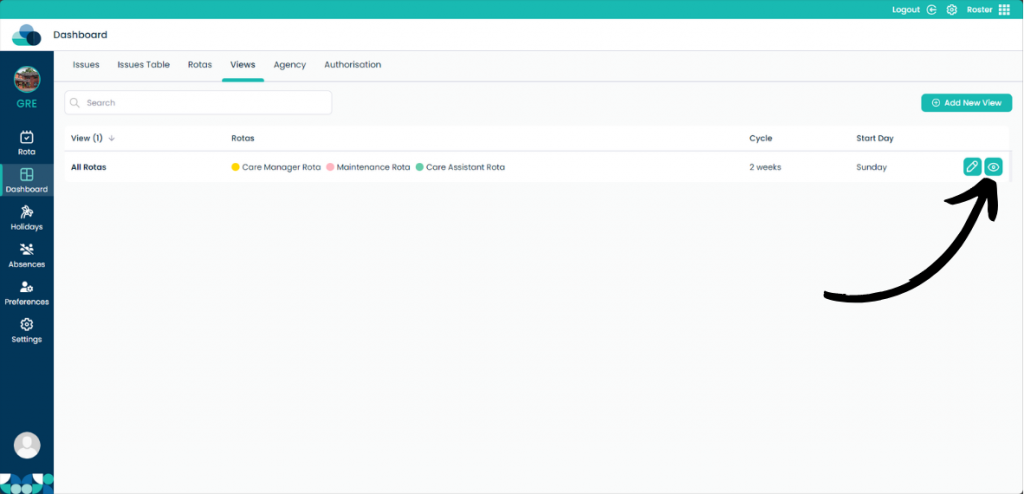Select the Views tab
The width and height of the screenshot is (1024, 494).
pyautogui.click(x=243, y=65)
